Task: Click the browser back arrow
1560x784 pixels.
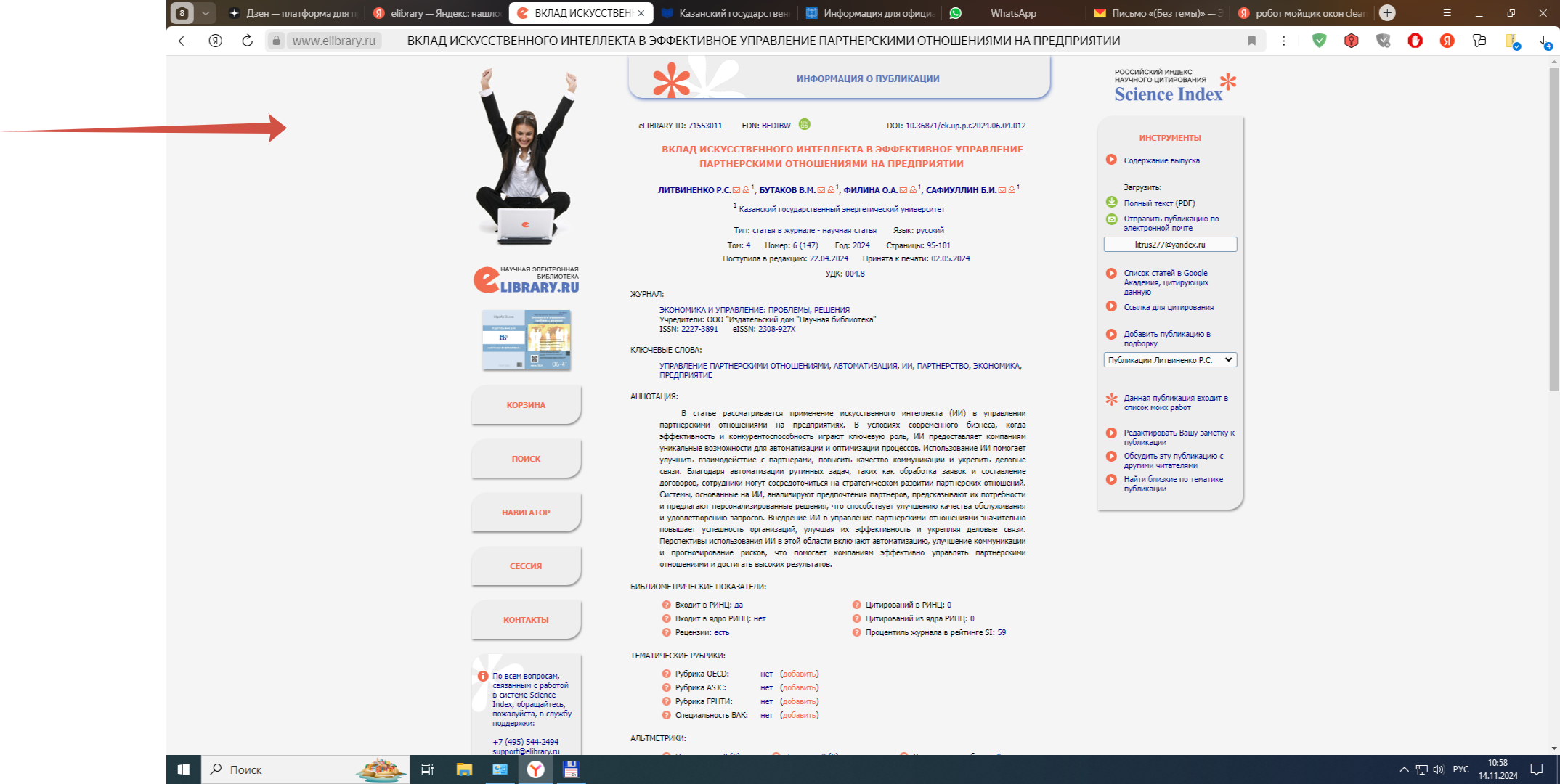Action: 184,41
